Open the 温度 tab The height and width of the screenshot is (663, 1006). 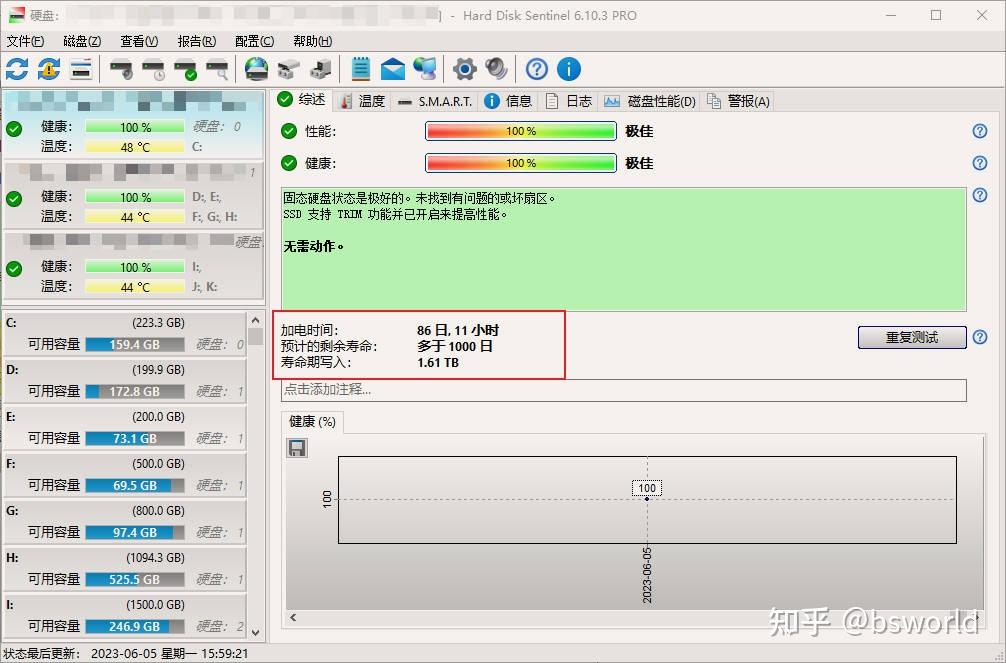click(x=361, y=100)
